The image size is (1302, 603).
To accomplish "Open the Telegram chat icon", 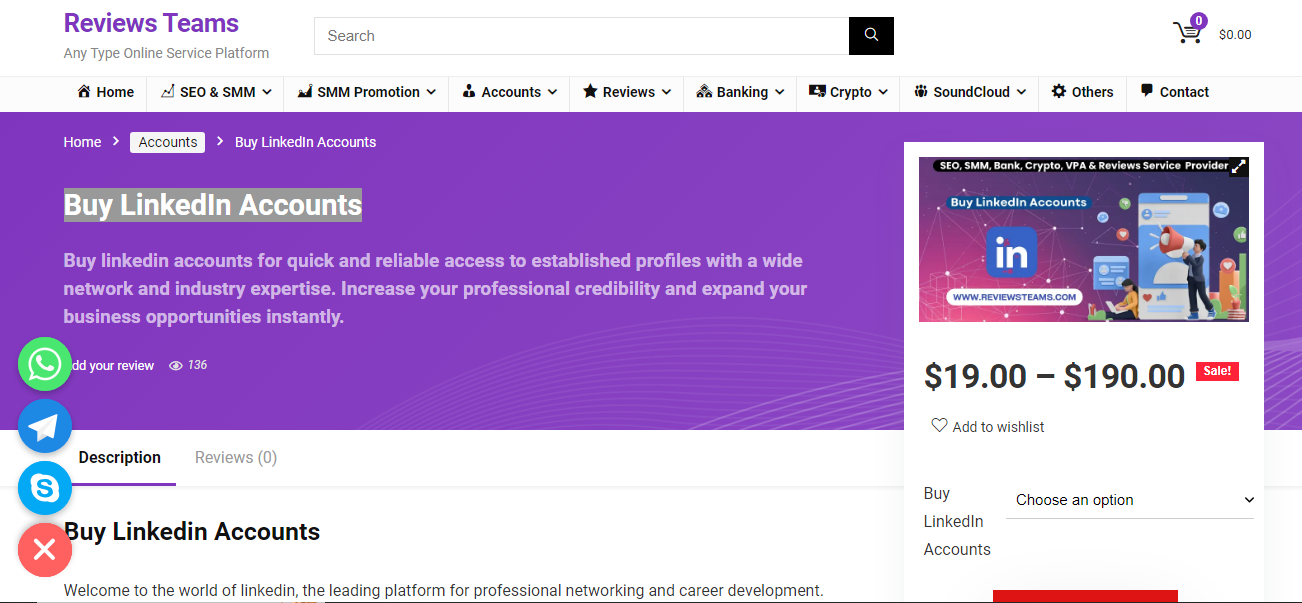I will [45, 426].
